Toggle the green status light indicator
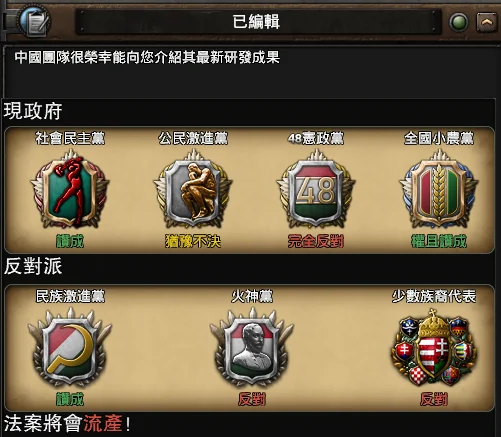Screen dimensions: 501x437 (x=459, y=22)
